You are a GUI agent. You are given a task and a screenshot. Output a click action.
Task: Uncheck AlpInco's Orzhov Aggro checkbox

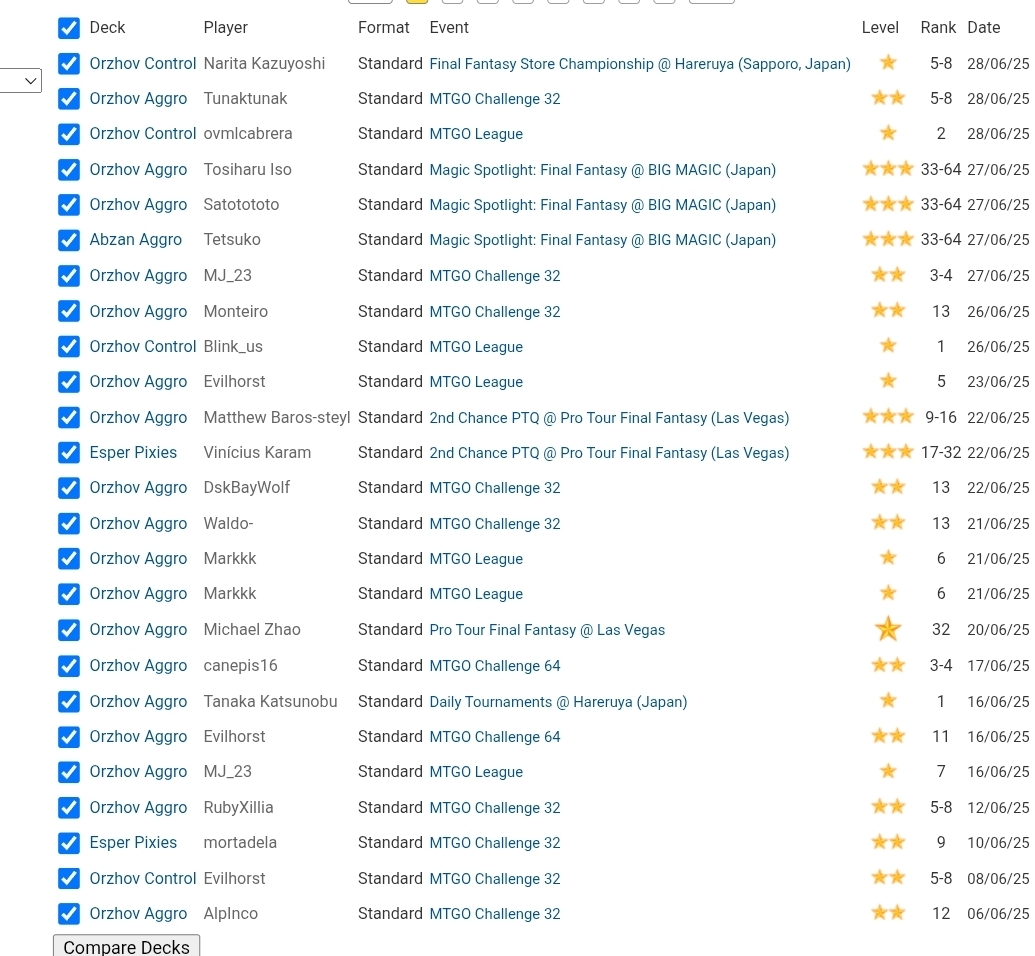point(69,914)
